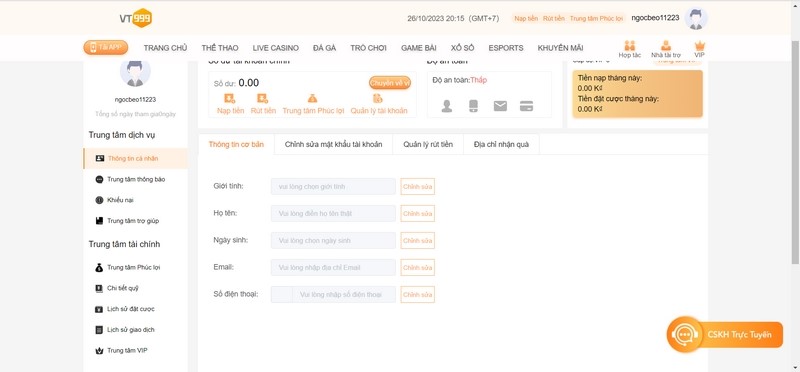
Task: Click header Nạp tiền link
Action: click(526, 18)
